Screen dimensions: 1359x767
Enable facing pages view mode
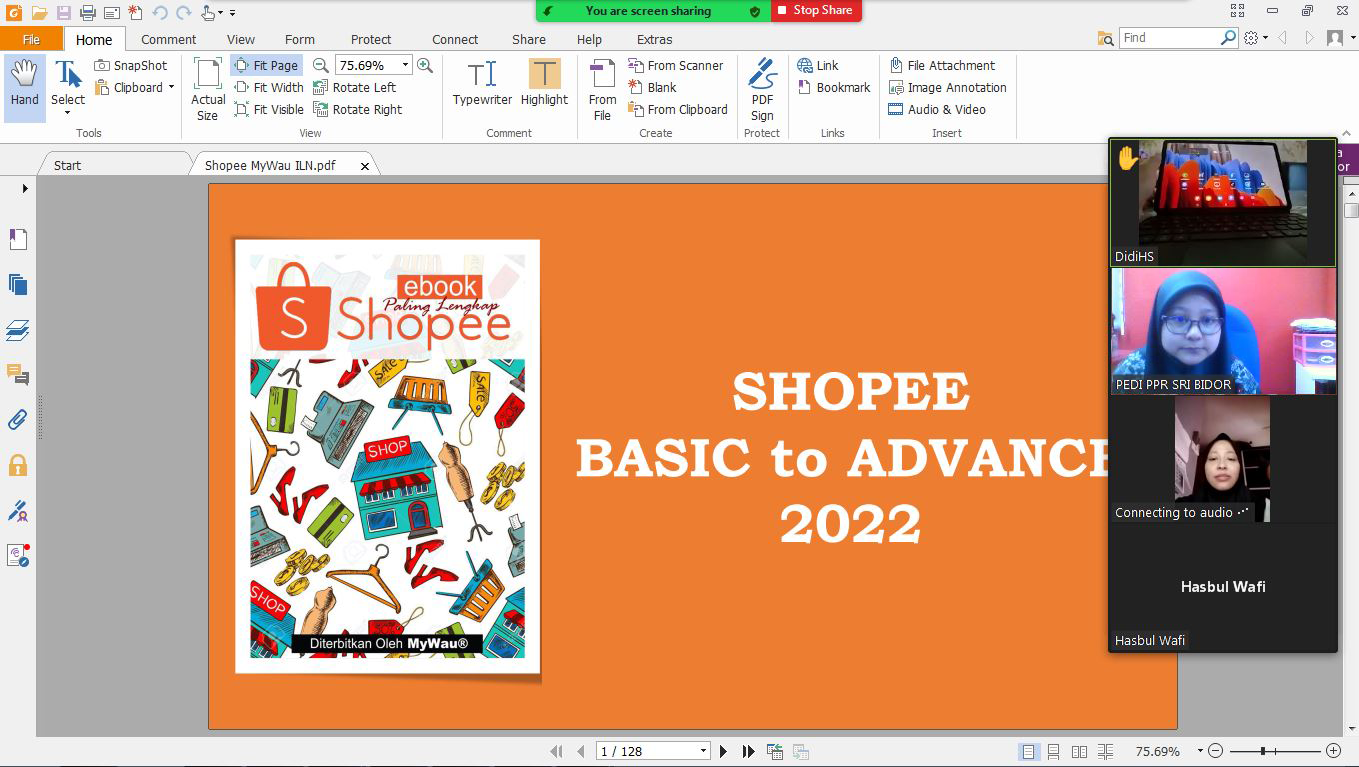pos(1080,751)
